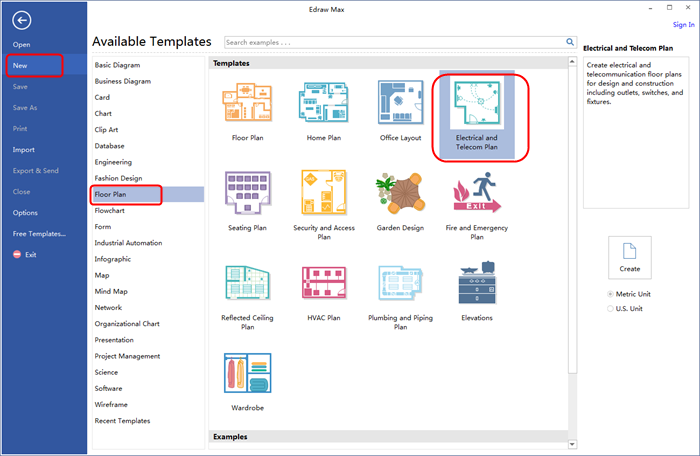
Task: Select the U.S. Unit radio button
Action: pyautogui.click(x=610, y=309)
